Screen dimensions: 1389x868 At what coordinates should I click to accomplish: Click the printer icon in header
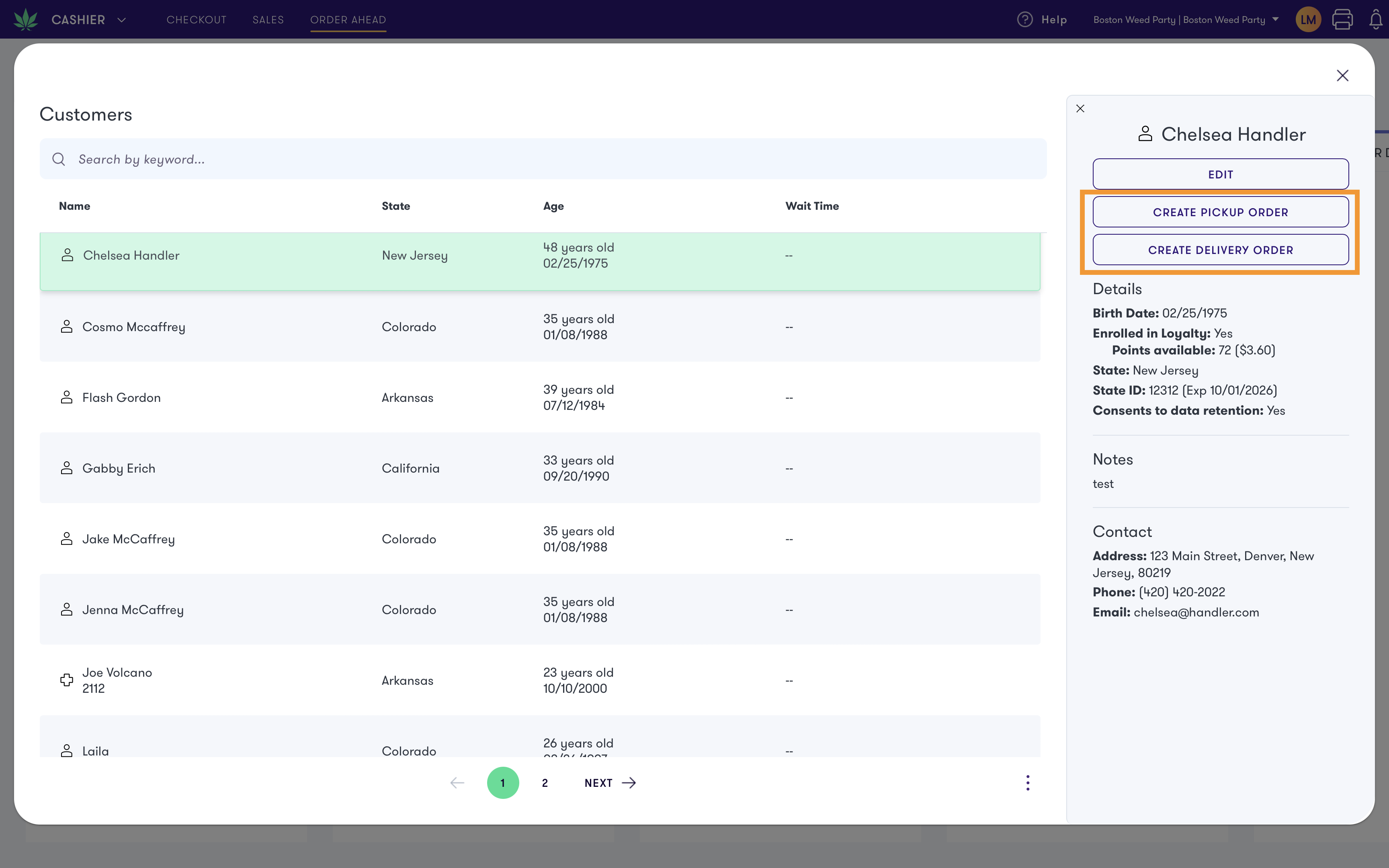click(1342, 20)
